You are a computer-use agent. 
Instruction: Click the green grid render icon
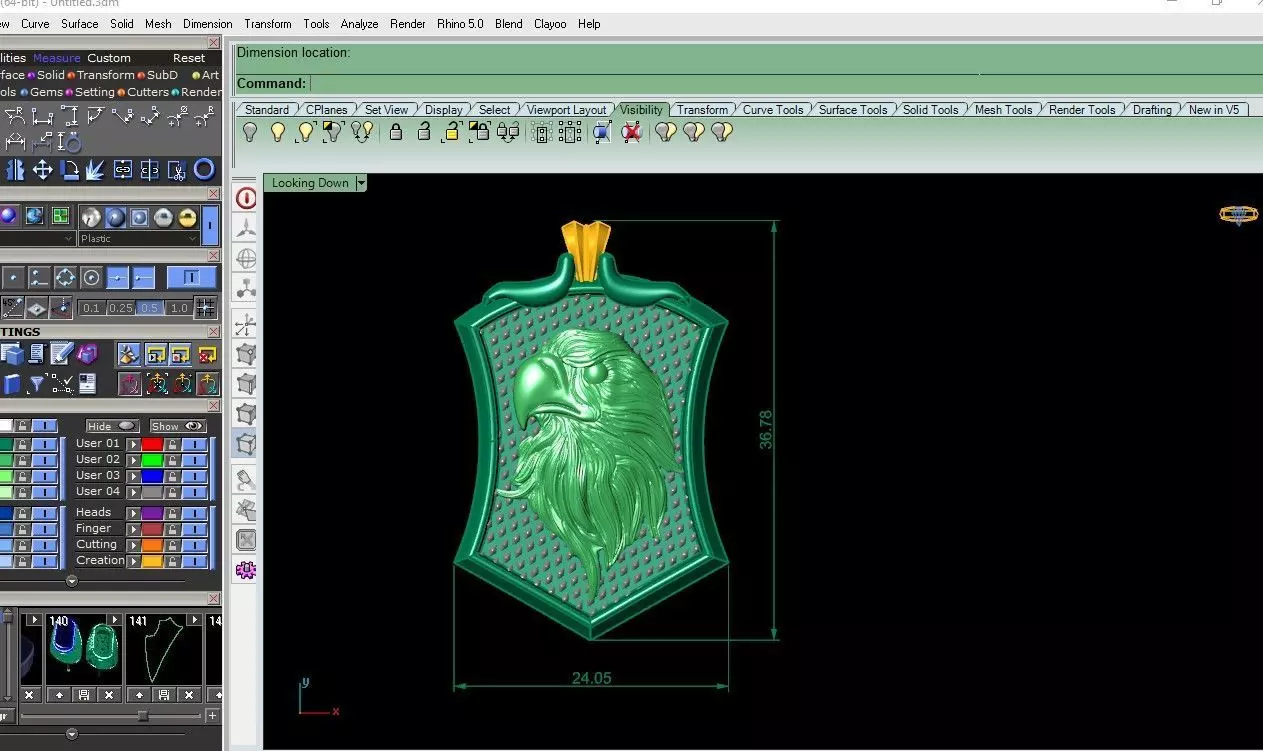[60, 217]
